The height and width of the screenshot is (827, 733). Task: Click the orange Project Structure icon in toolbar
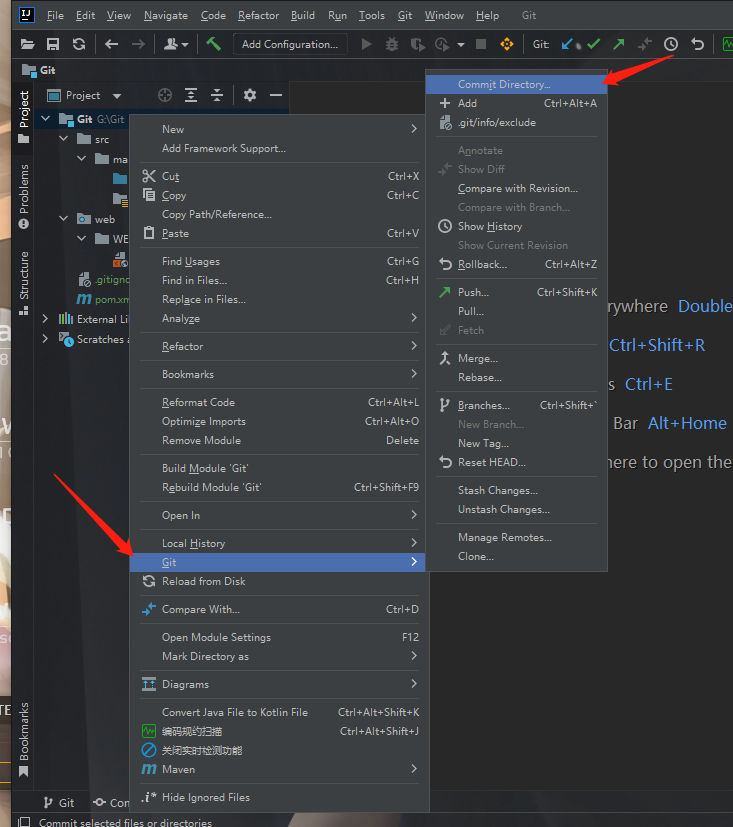(x=507, y=44)
